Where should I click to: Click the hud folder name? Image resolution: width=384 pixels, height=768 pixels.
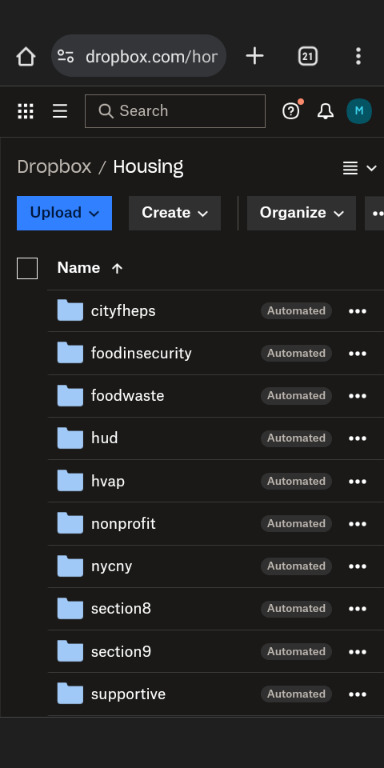[x=104, y=438]
